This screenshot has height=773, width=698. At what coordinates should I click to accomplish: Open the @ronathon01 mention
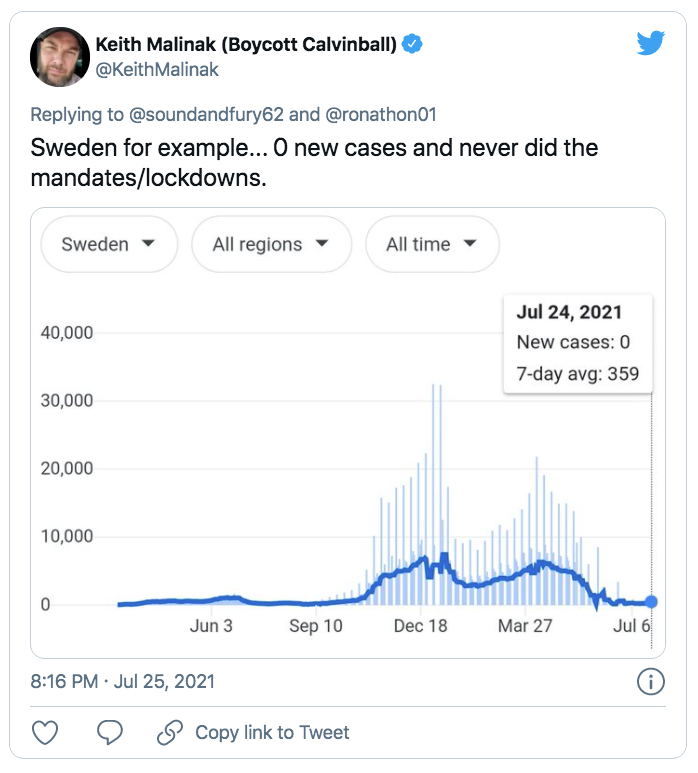click(x=380, y=114)
